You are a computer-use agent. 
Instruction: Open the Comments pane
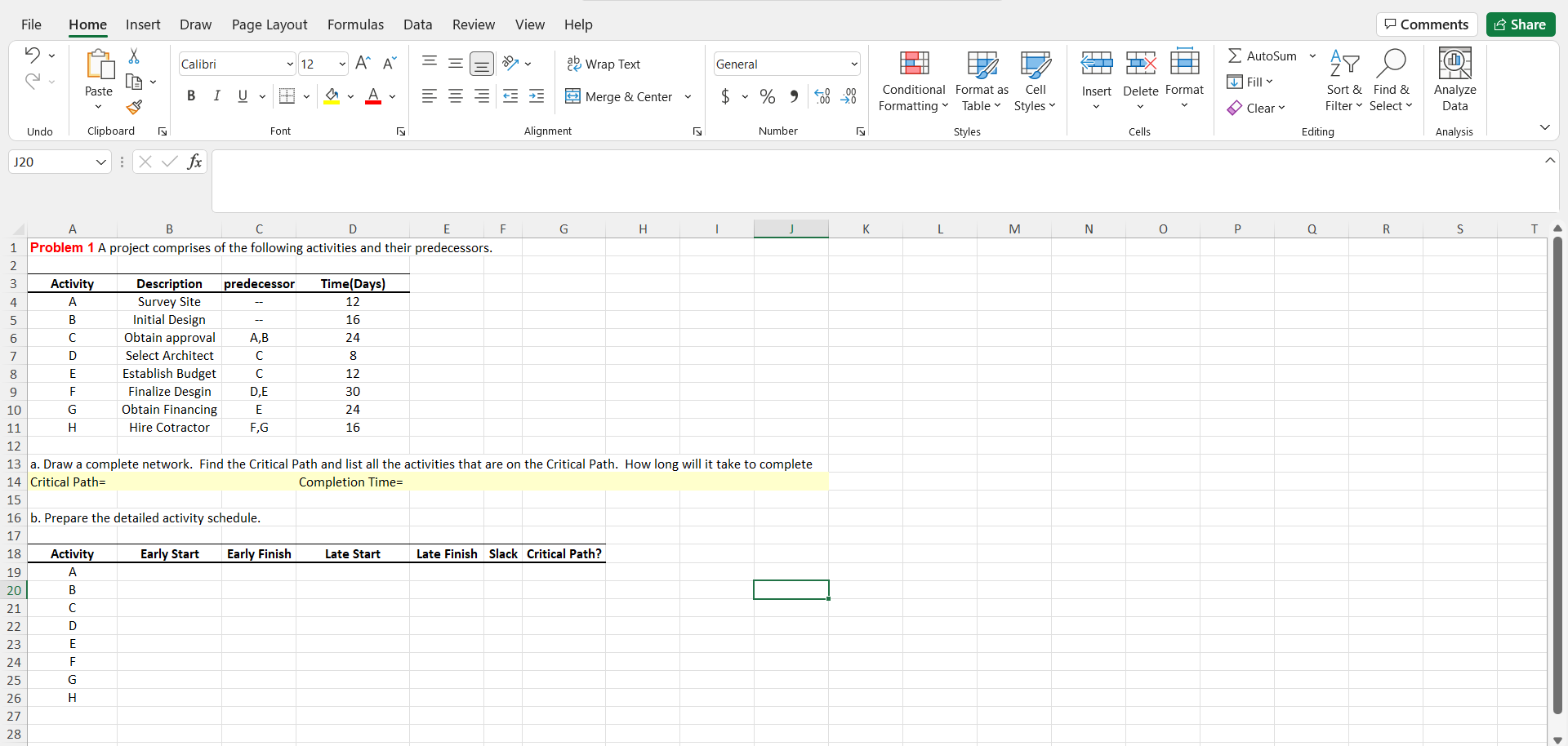pos(1426,24)
